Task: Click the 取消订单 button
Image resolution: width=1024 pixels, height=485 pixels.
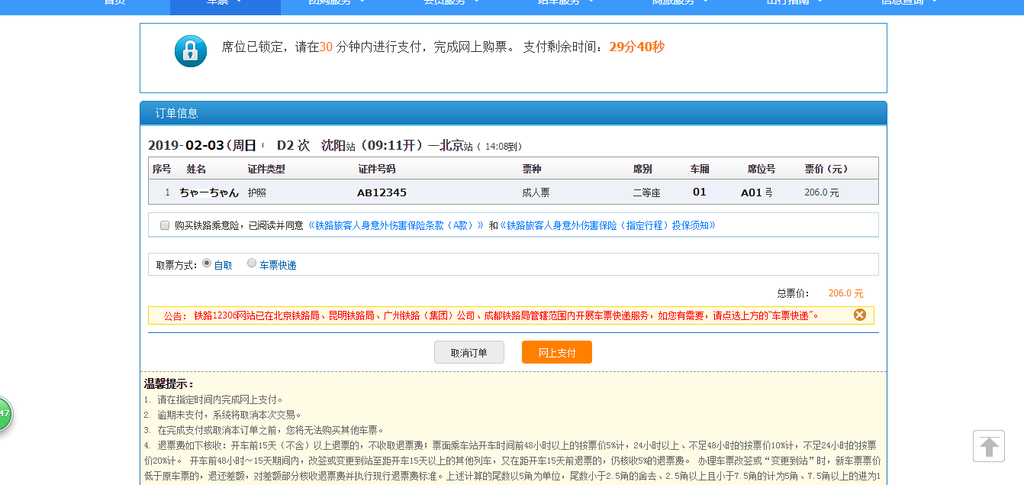Action: pos(469,352)
